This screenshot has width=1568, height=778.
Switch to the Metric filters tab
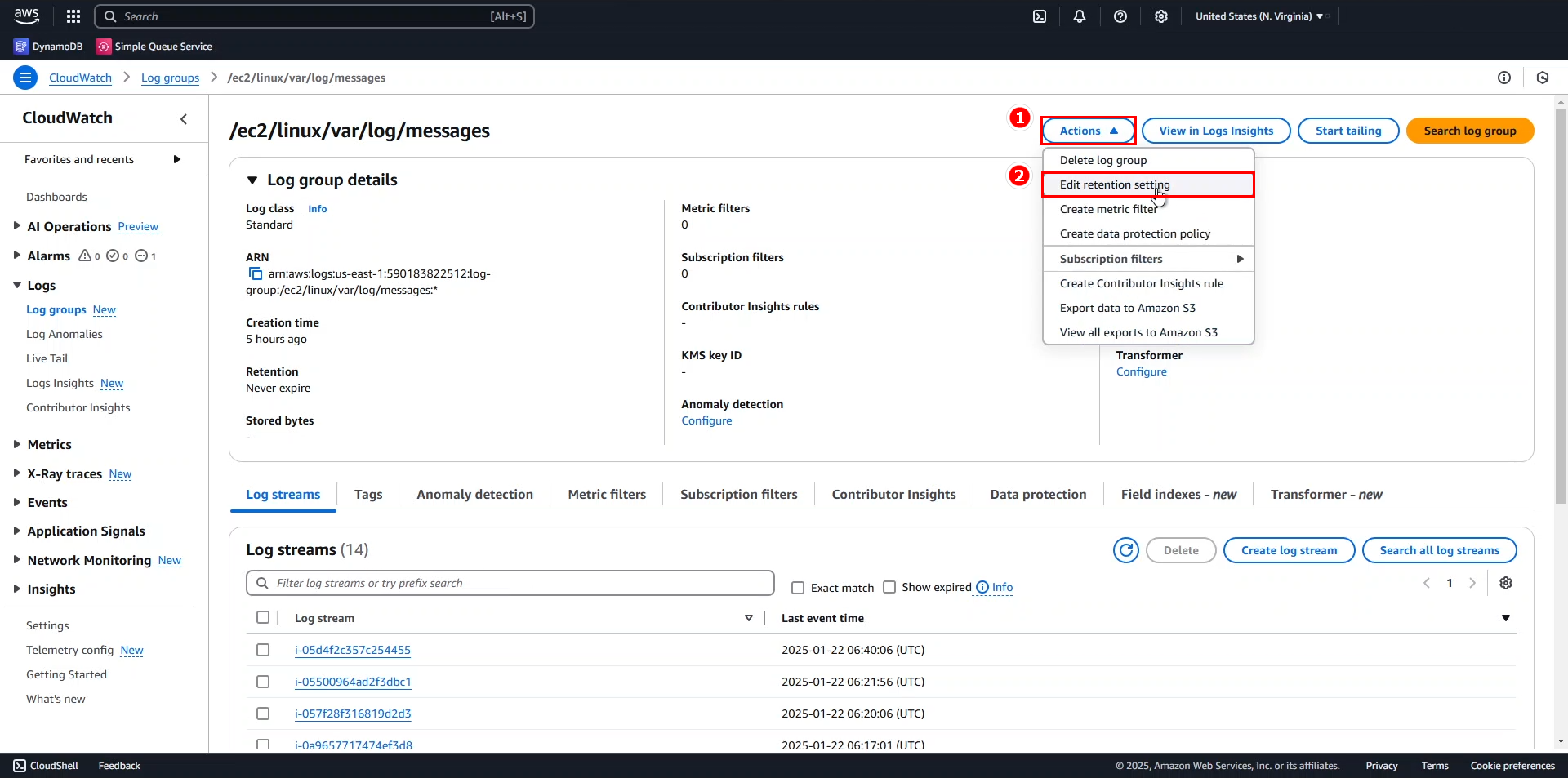[606, 495]
